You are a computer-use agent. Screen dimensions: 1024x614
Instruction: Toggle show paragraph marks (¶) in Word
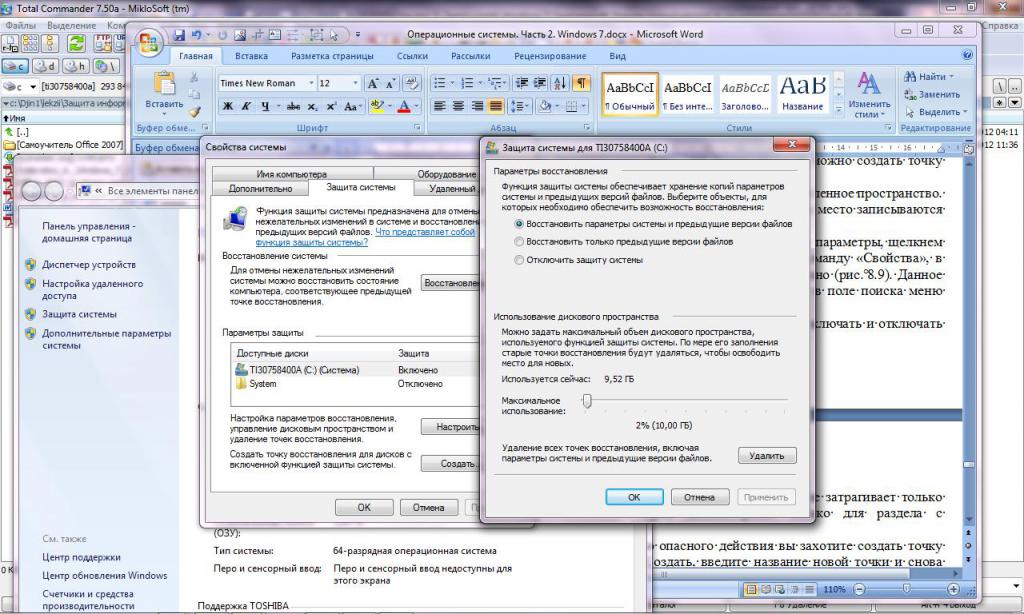581,83
